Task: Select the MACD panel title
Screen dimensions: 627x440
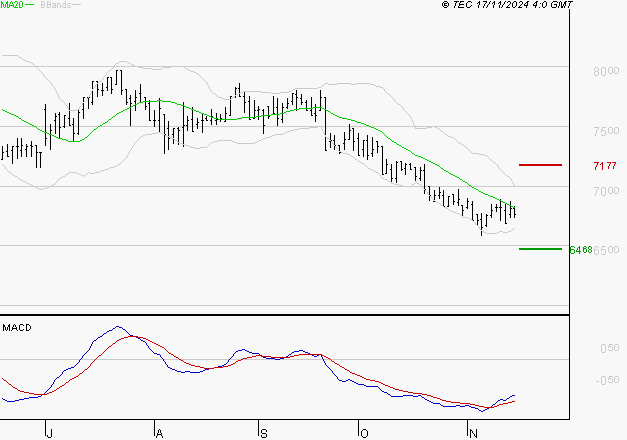Action: point(16,327)
